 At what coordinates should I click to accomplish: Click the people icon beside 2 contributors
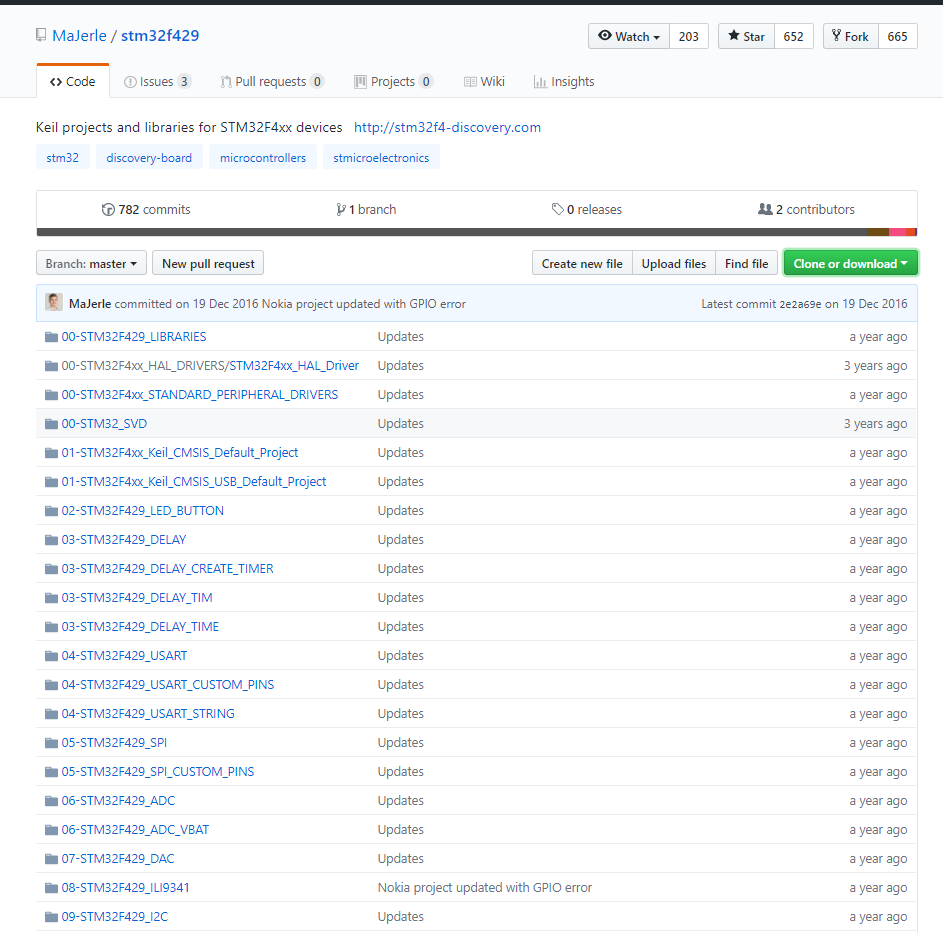click(x=765, y=209)
